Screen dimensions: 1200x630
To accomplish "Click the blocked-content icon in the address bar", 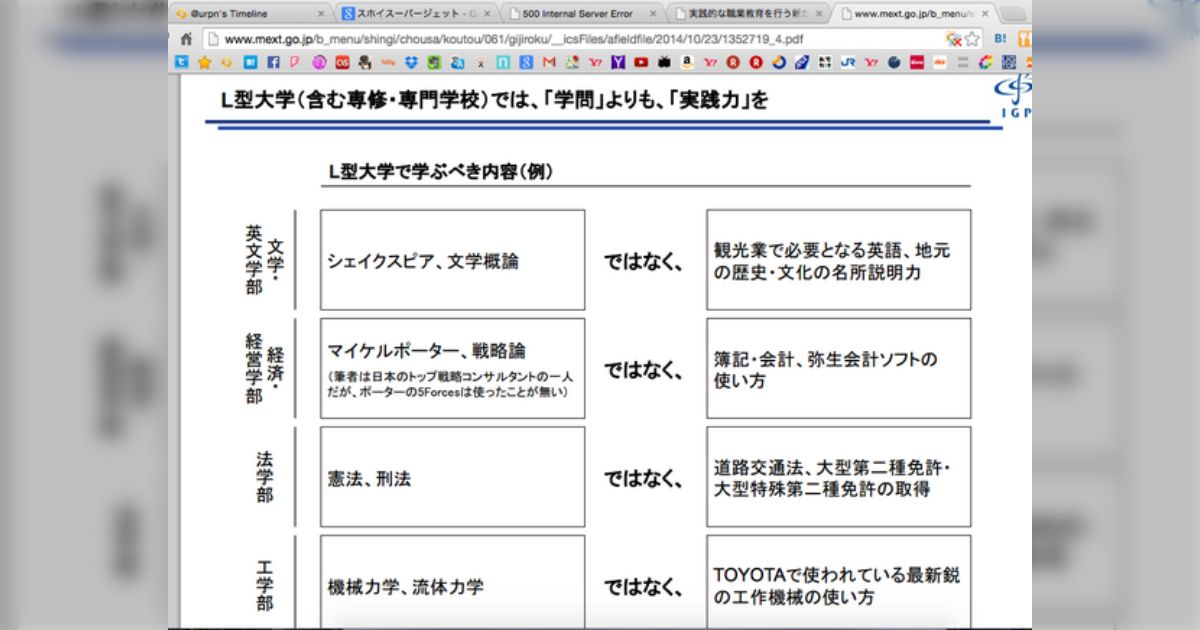I will [x=954, y=37].
